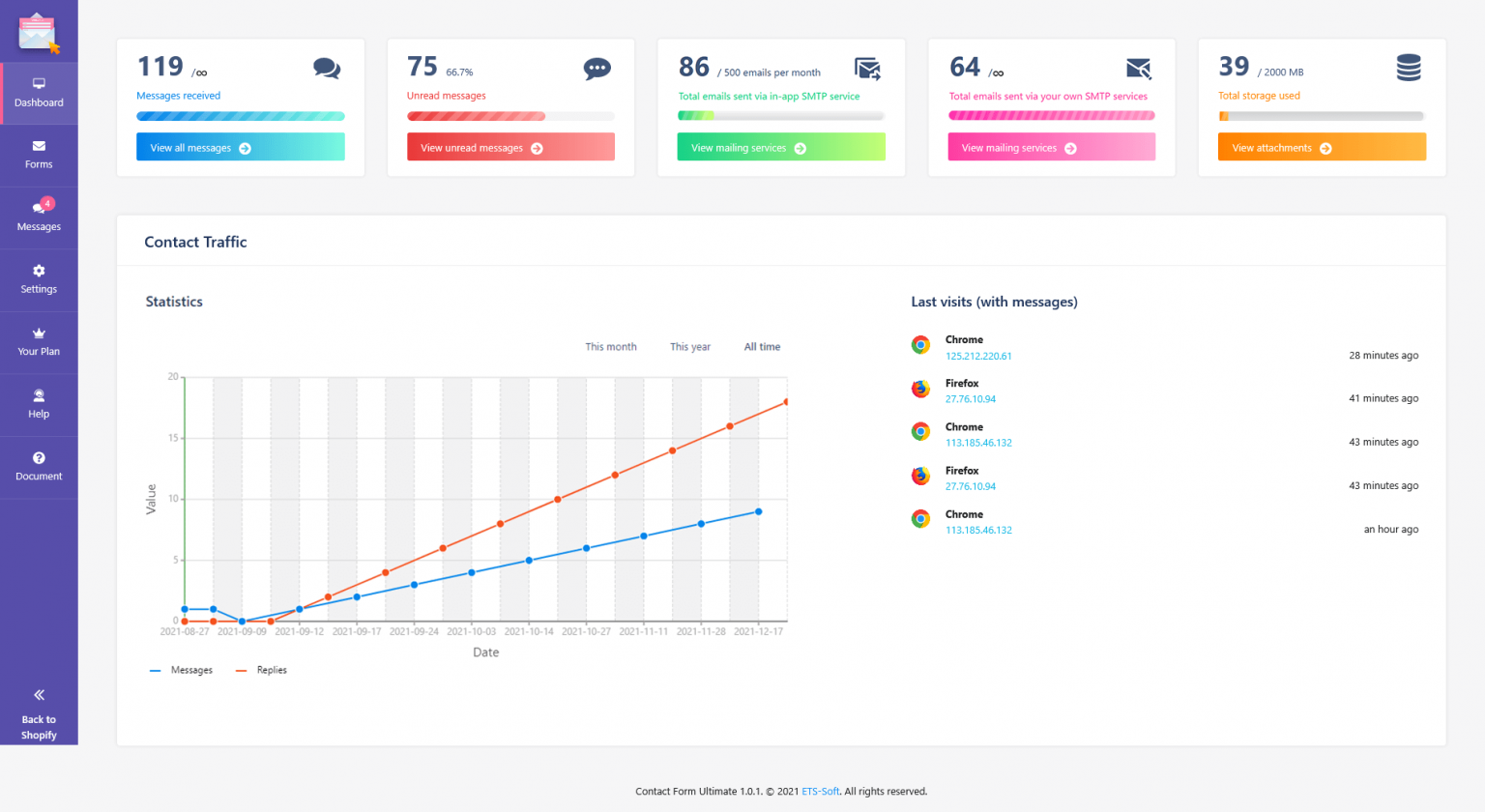The image size is (1485, 812).
Task: Switch the statistics to This month
Action: (610, 347)
